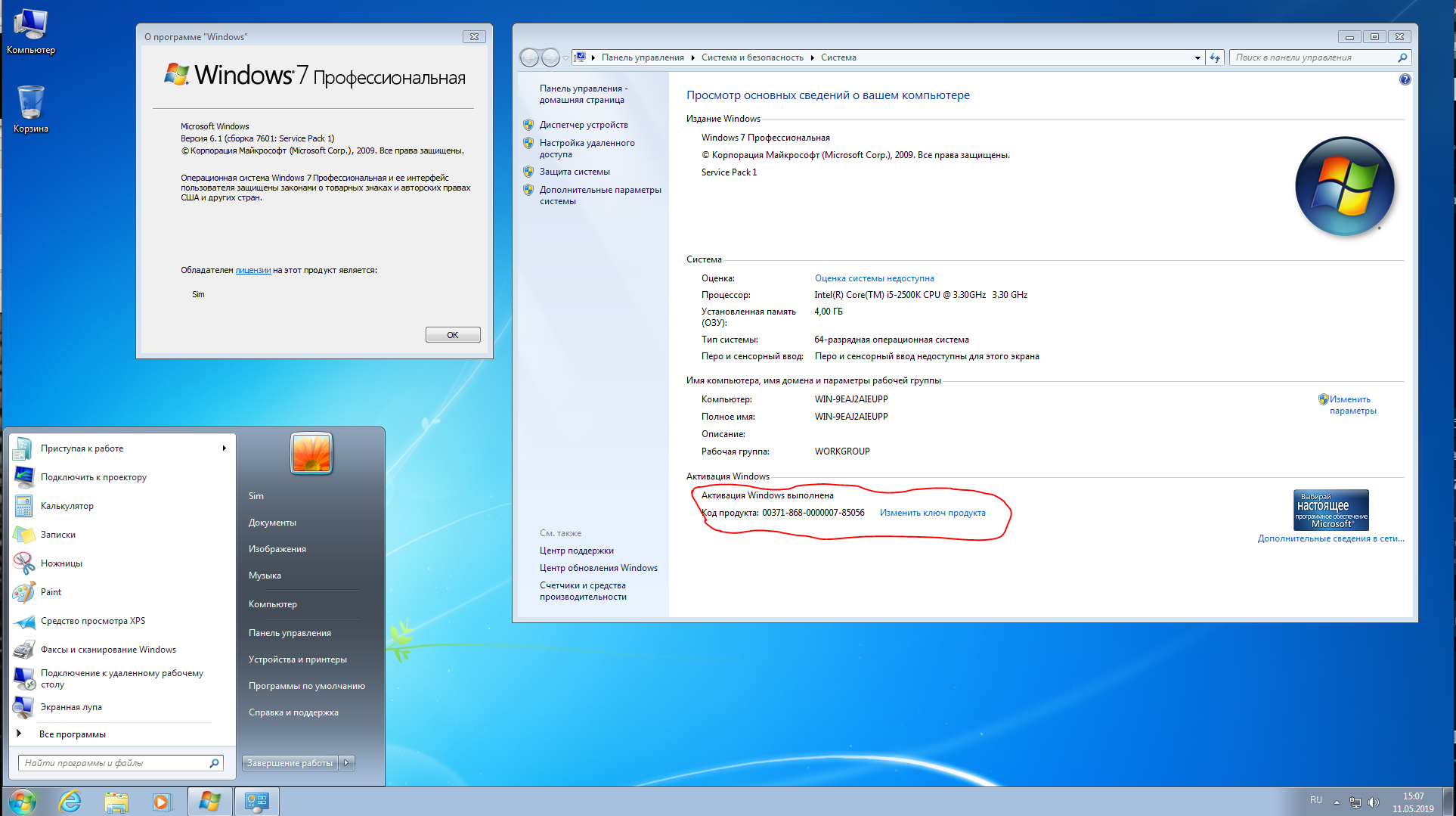This screenshot has width=1456, height=816.
Task: Show hidden tray icons arrow
Action: point(1337,802)
